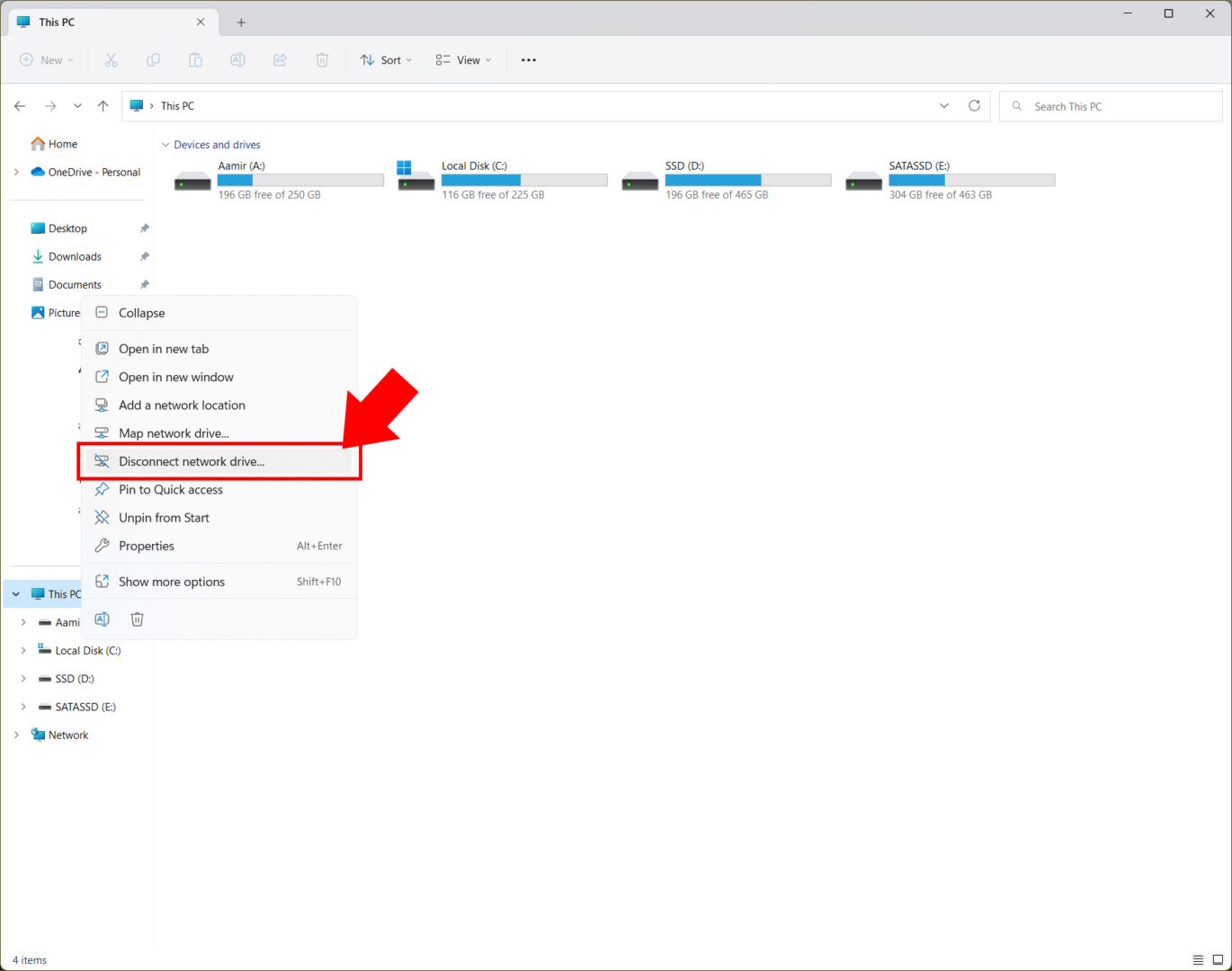Image resolution: width=1232 pixels, height=971 pixels.
Task: Close the This PC tab
Action: coord(201,22)
